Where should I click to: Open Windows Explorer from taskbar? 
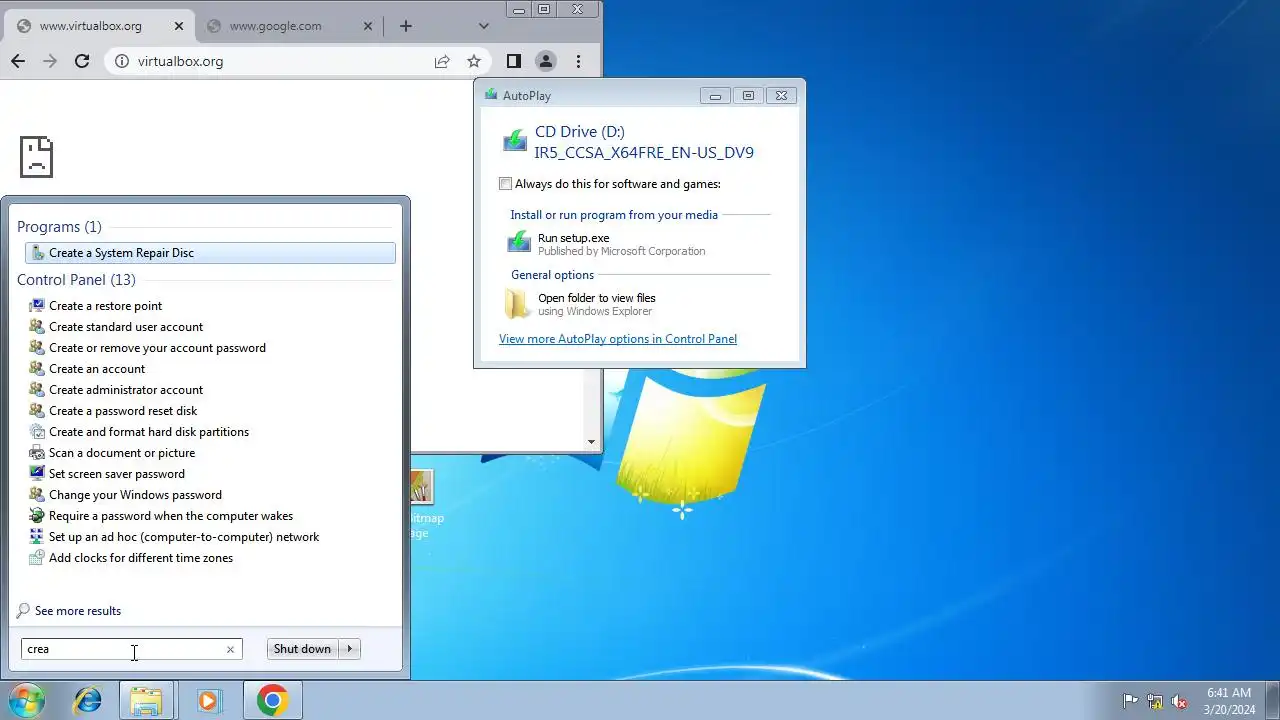146,701
